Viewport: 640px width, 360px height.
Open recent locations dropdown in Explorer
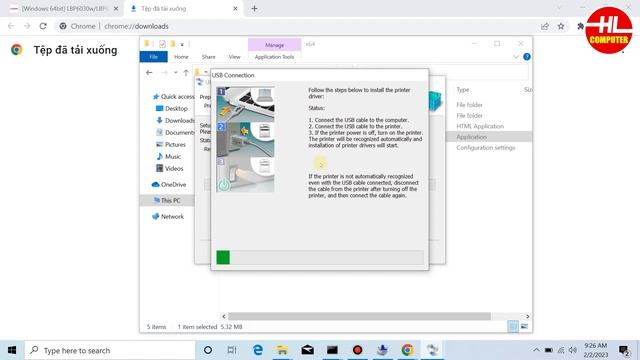point(176,73)
